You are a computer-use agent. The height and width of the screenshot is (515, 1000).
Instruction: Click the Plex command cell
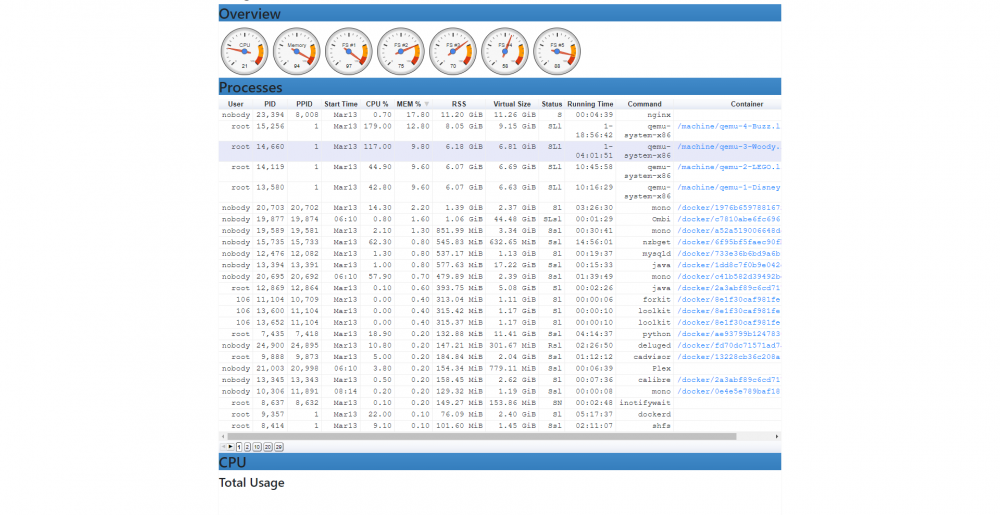tap(644, 368)
